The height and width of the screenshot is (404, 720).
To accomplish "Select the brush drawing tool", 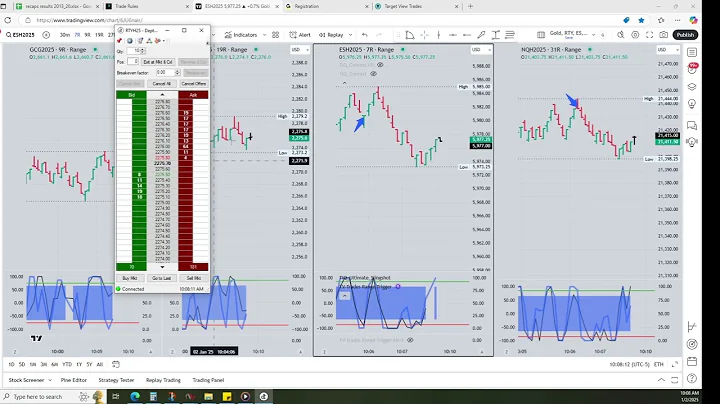I will tap(481, 35).
